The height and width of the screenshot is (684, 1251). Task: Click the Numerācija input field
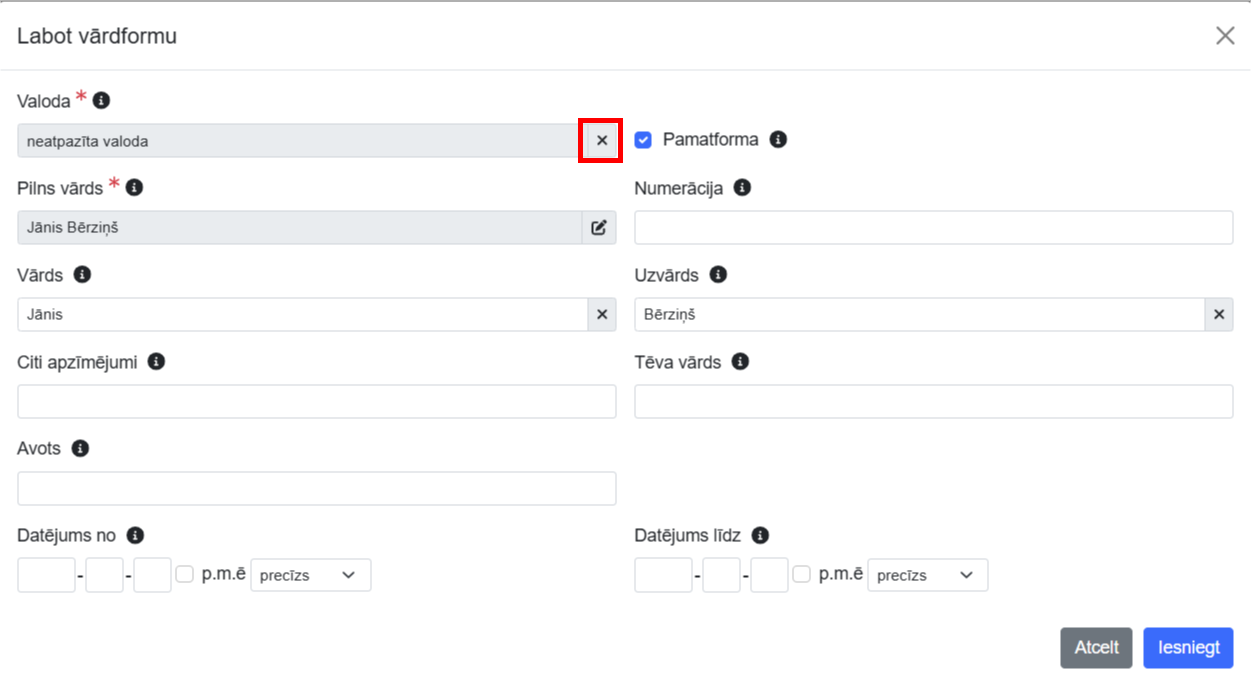tap(933, 228)
